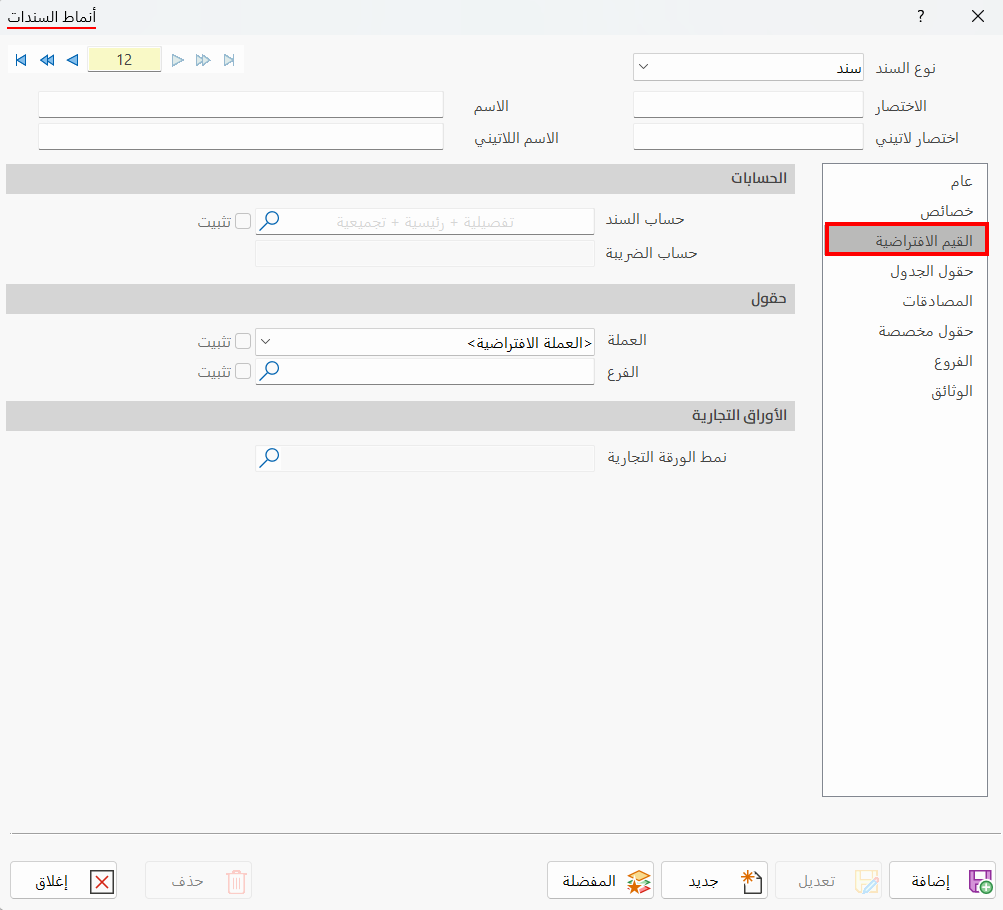The width and height of the screenshot is (1003, 910).
Task: Open the الوثائق section
Action: [905, 391]
